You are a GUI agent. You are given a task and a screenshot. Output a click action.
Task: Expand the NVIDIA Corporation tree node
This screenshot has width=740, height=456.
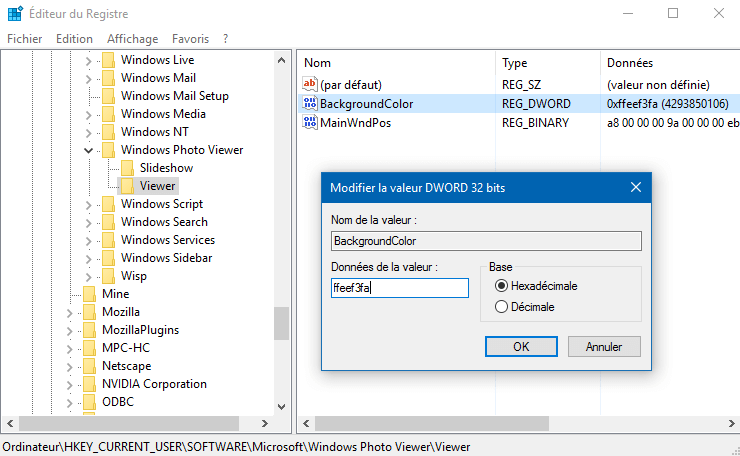pyautogui.click(x=69, y=385)
